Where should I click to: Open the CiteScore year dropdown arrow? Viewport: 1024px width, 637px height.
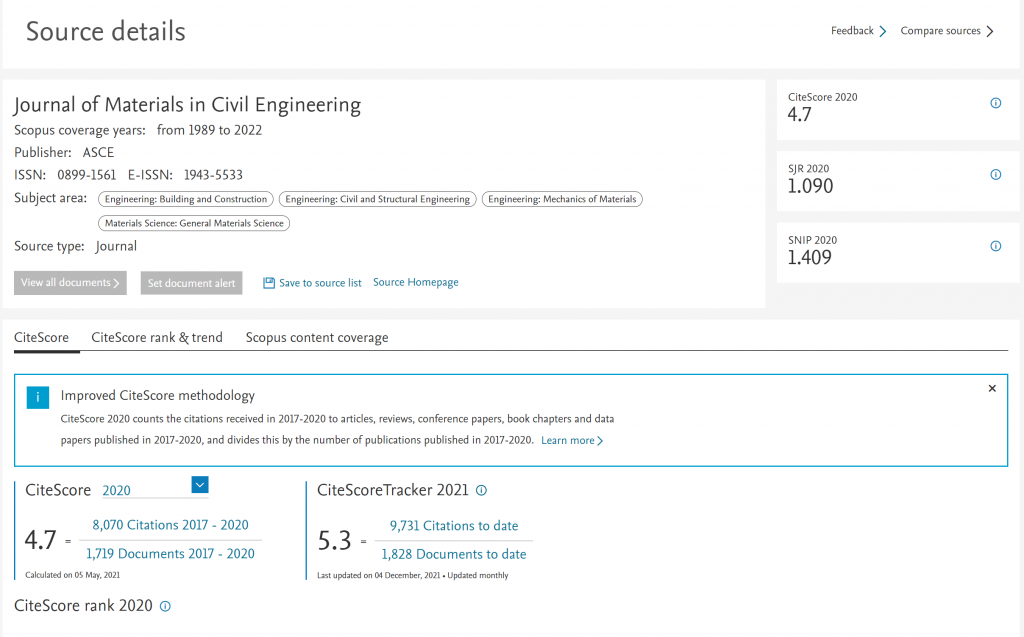click(200, 485)
